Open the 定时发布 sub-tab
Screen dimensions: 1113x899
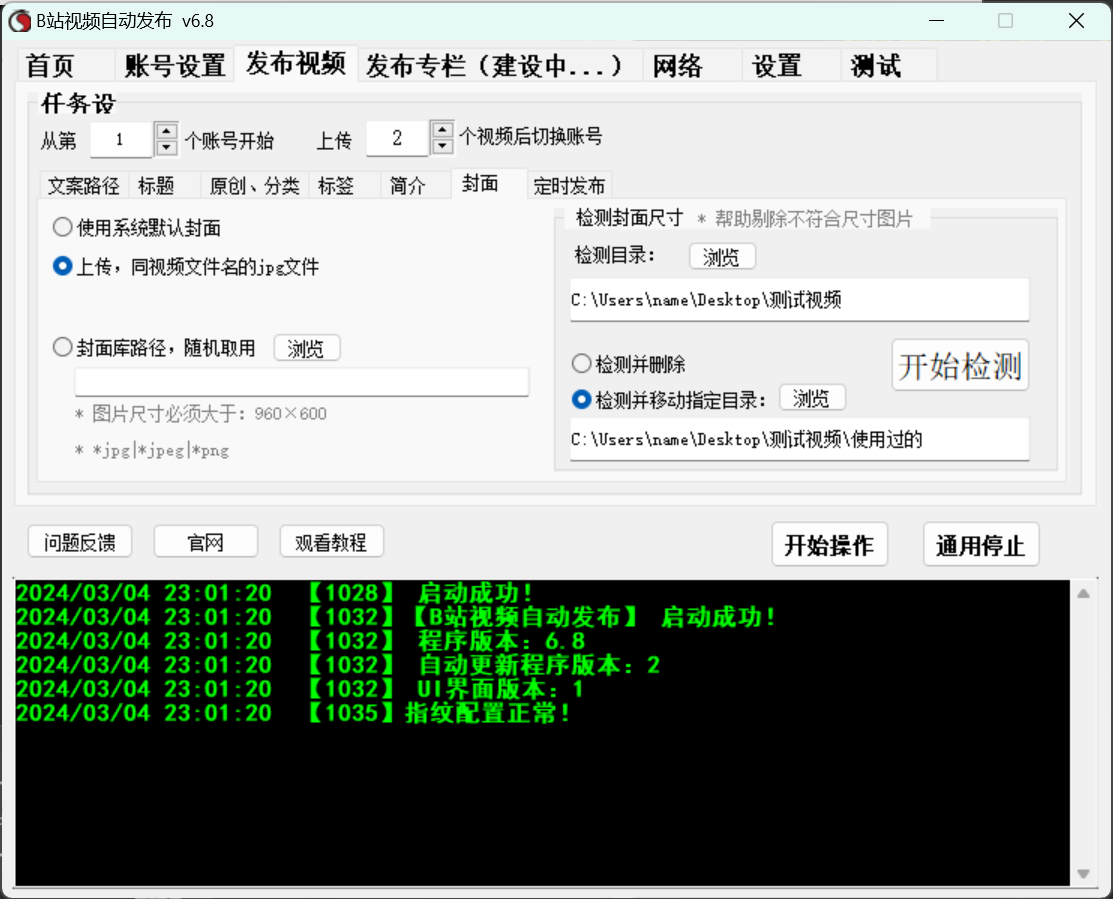coord(569,186)
